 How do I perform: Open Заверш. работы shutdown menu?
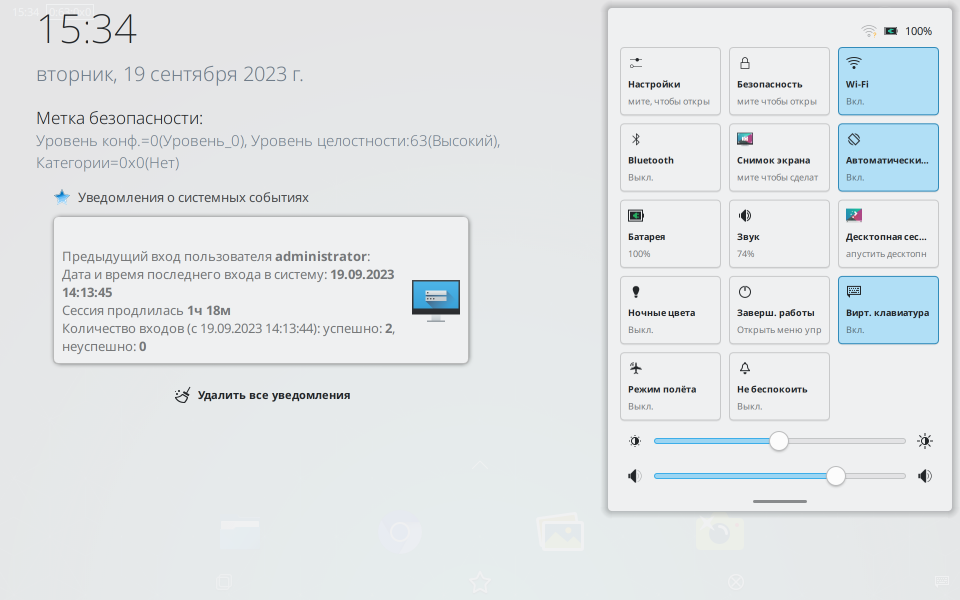[779, 310]
